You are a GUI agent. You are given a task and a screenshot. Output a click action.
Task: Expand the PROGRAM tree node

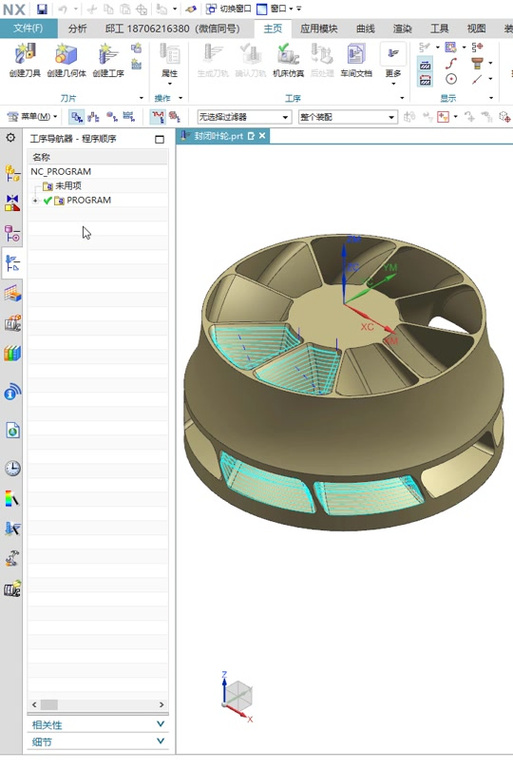[35, 200]
